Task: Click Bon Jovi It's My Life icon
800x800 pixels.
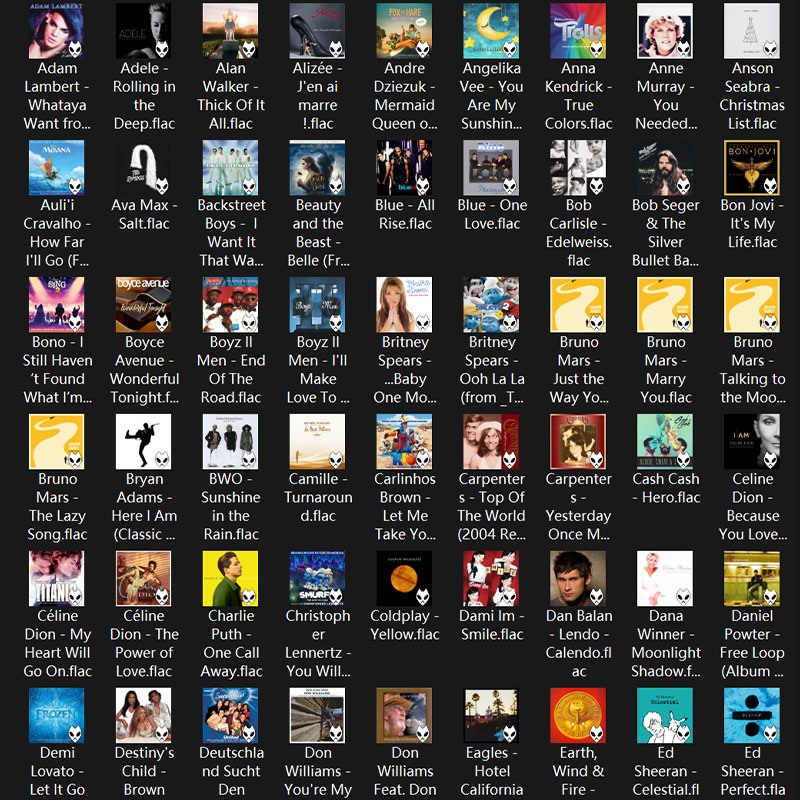Action: coord(752,168)
